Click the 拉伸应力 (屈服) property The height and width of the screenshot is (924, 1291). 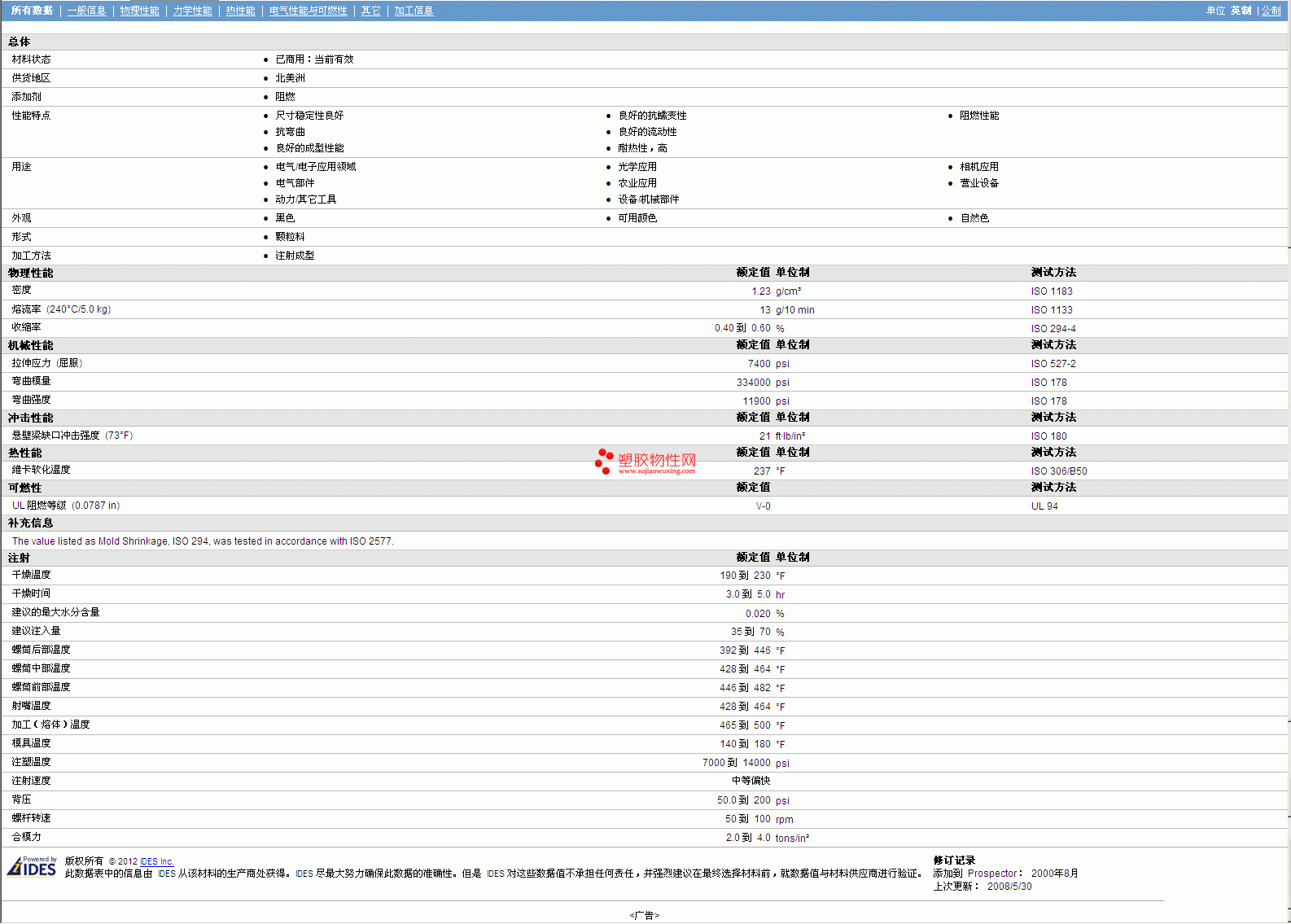click(47, 363)
